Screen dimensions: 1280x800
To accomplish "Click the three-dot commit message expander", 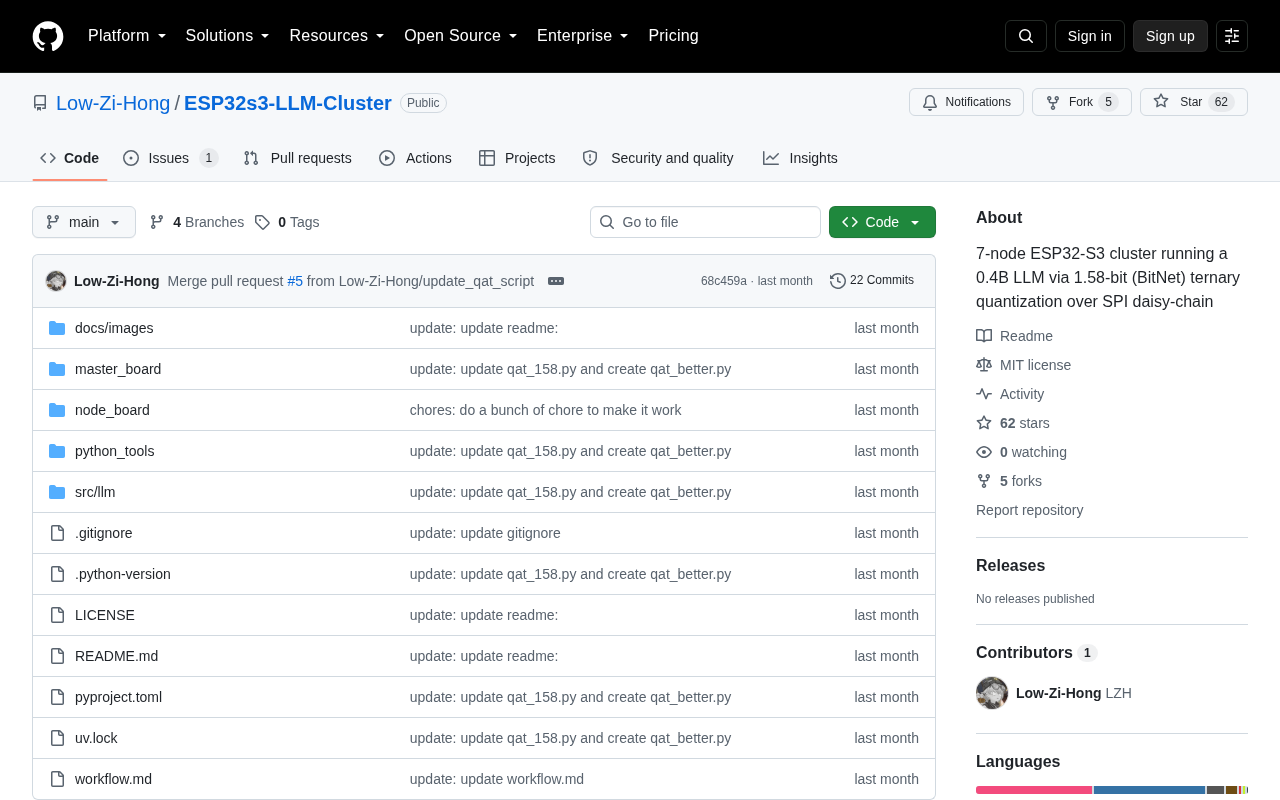I will click(x=556, y=281).
